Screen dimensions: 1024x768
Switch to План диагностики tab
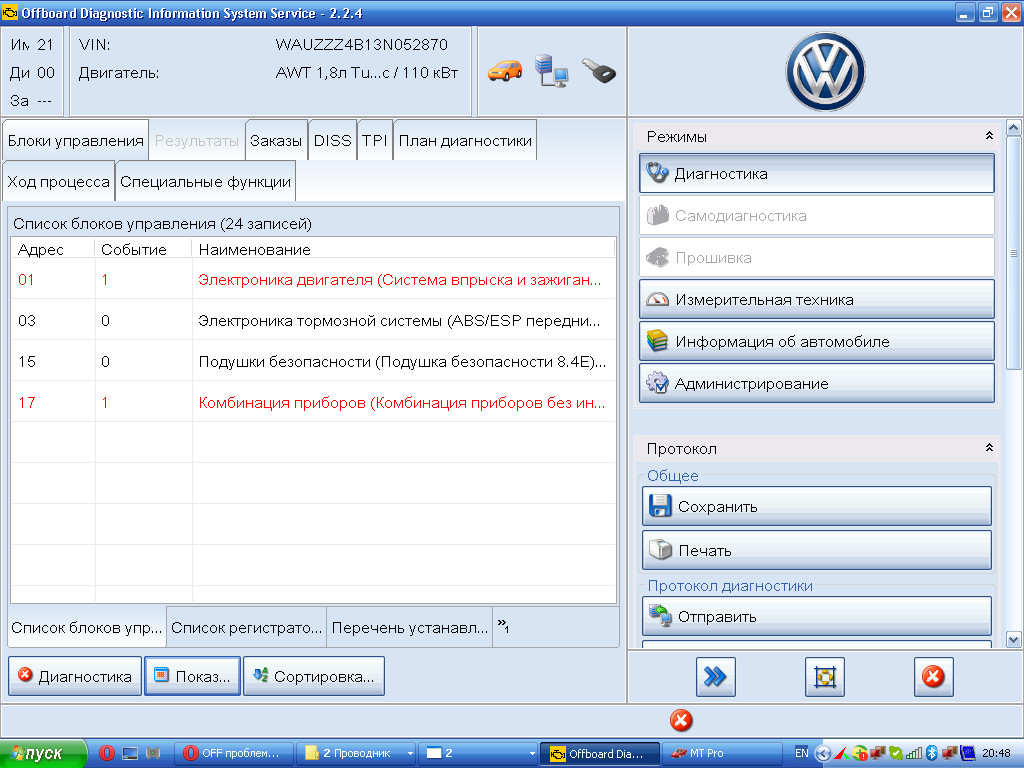(x=465, y=140)
